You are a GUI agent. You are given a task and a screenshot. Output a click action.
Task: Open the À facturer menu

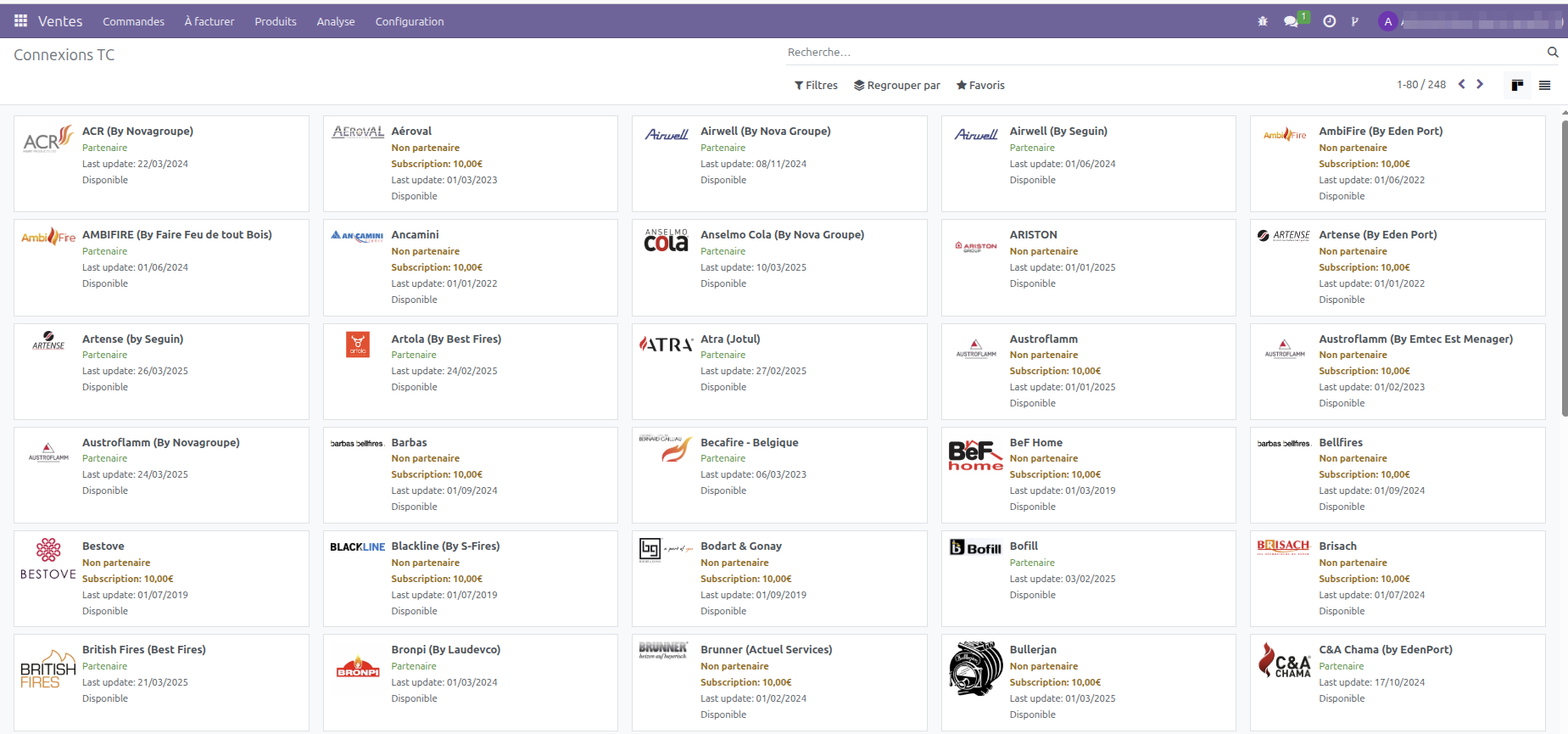coord(209,21)
